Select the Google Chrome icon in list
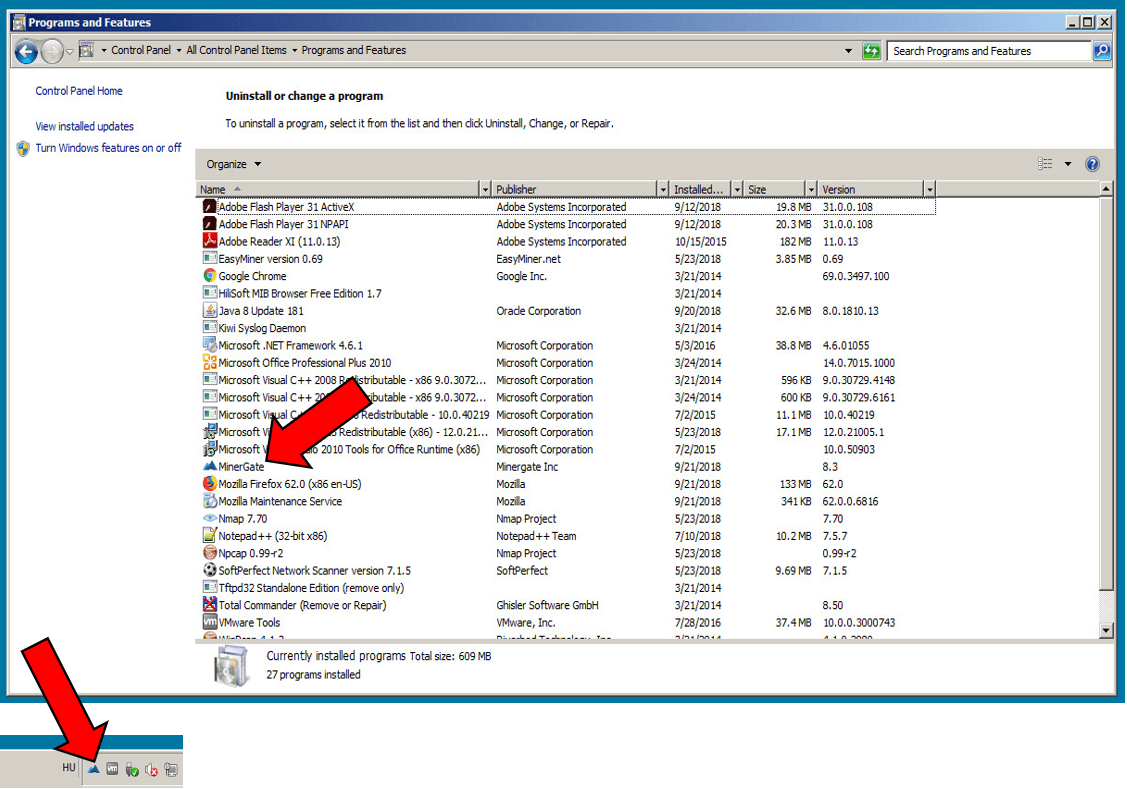Viewport: 1127px width, 789px height. (x=210, y=276)
